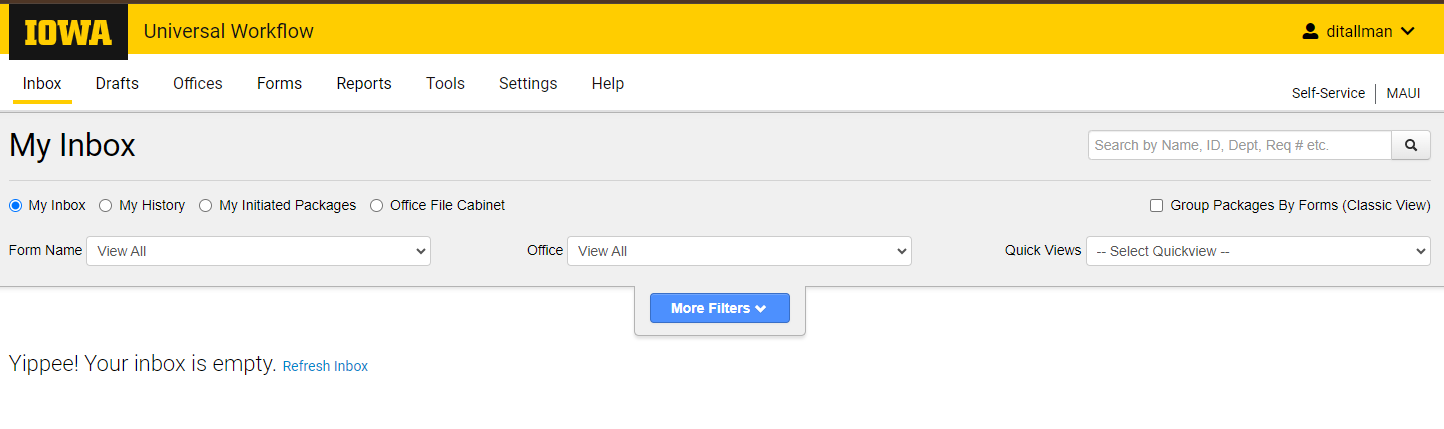Switch to the Reports tab
Image resolution: width=1444 pixels, height=429 pixels.
click(363, 84)
